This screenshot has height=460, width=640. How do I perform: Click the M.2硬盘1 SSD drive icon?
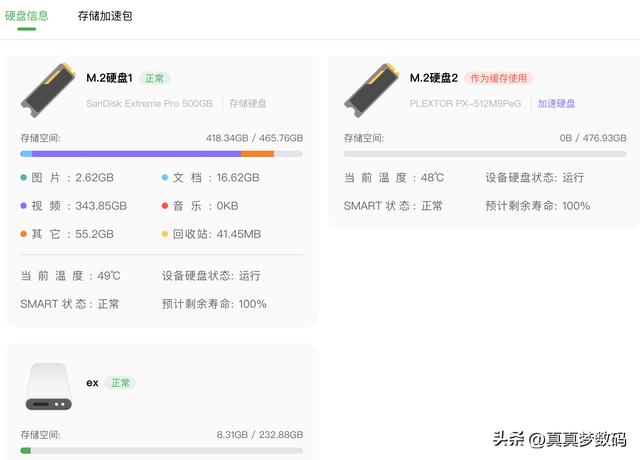pos(48,90)
